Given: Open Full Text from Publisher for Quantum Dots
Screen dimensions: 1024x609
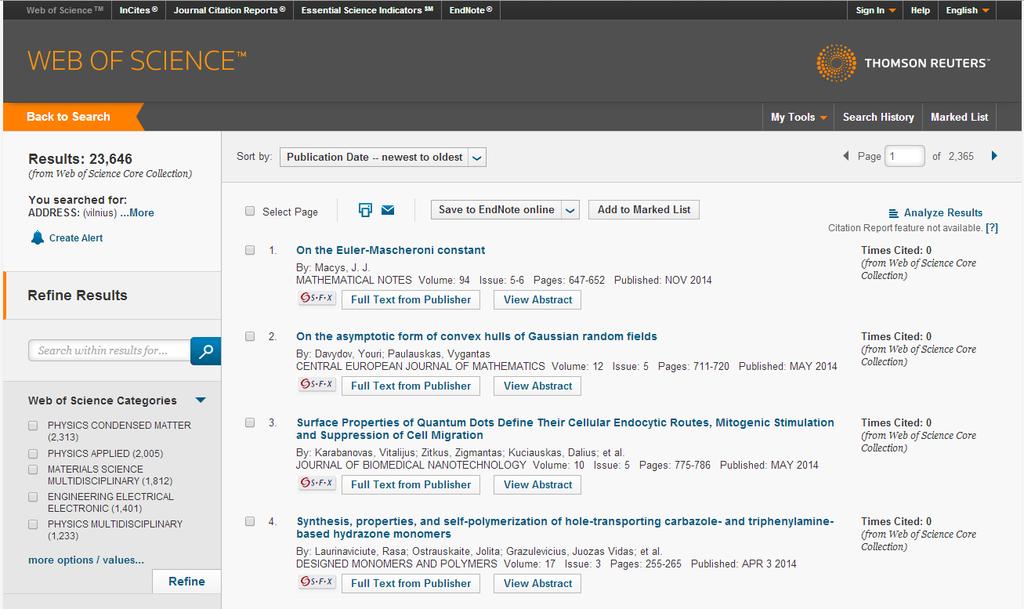Looking at the screenshot, I should point(411,484).
